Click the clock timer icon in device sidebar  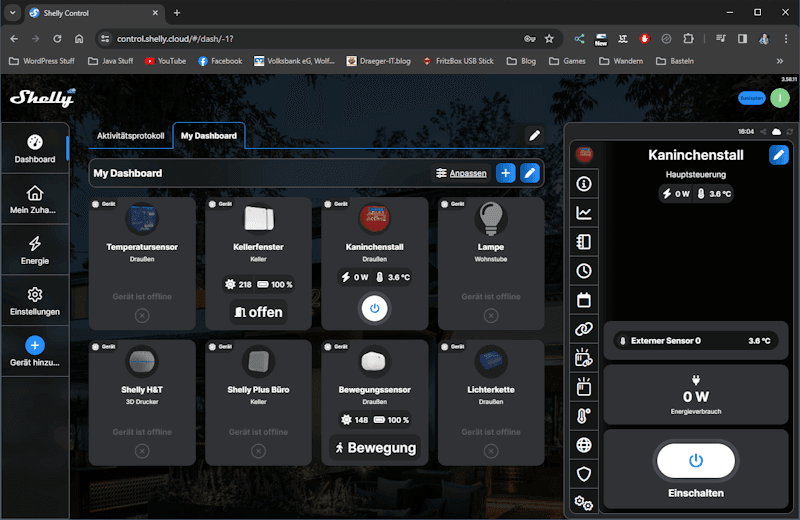(x=584, y=270)
